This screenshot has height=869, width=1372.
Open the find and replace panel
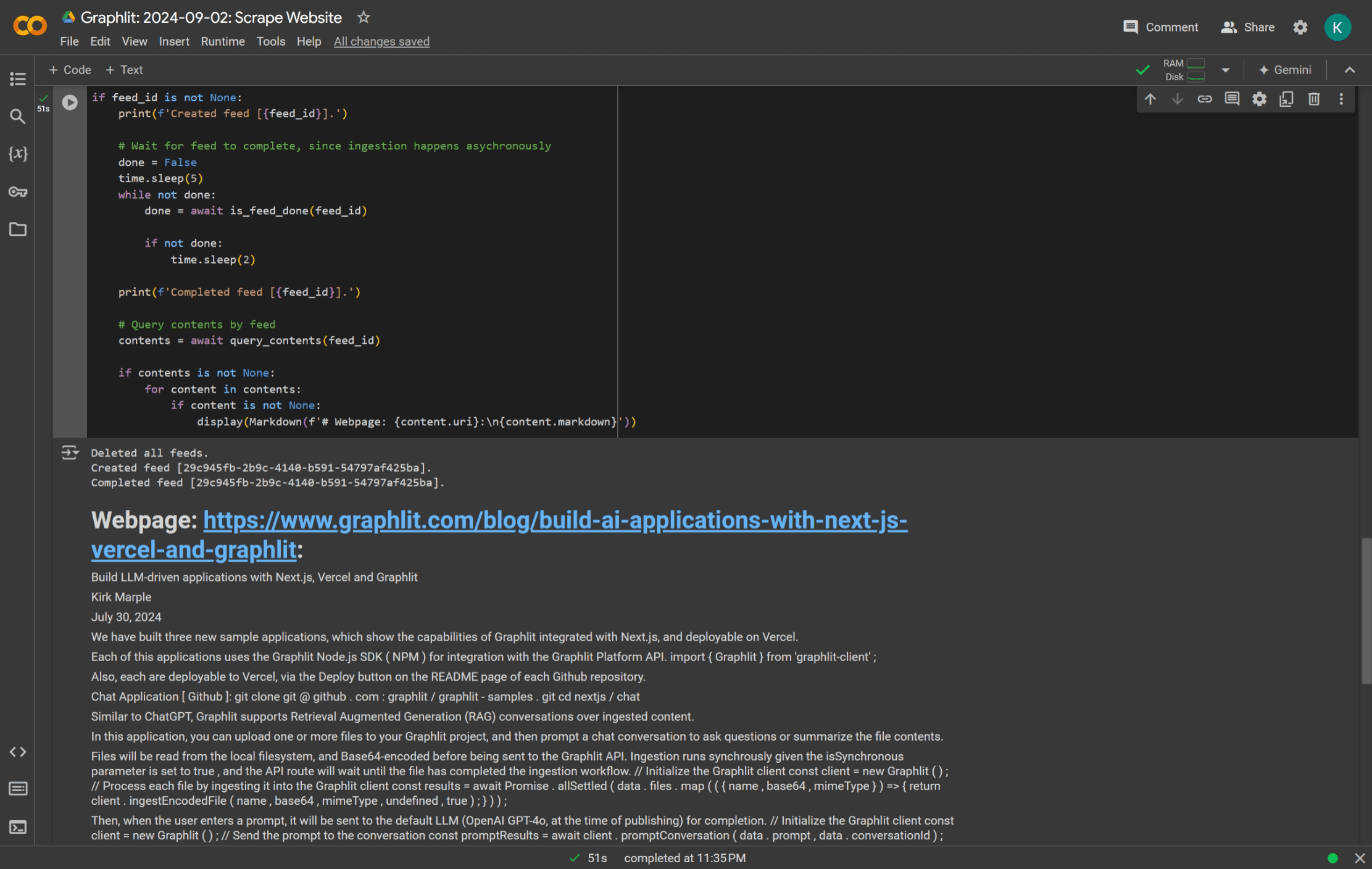coord(17,116)
